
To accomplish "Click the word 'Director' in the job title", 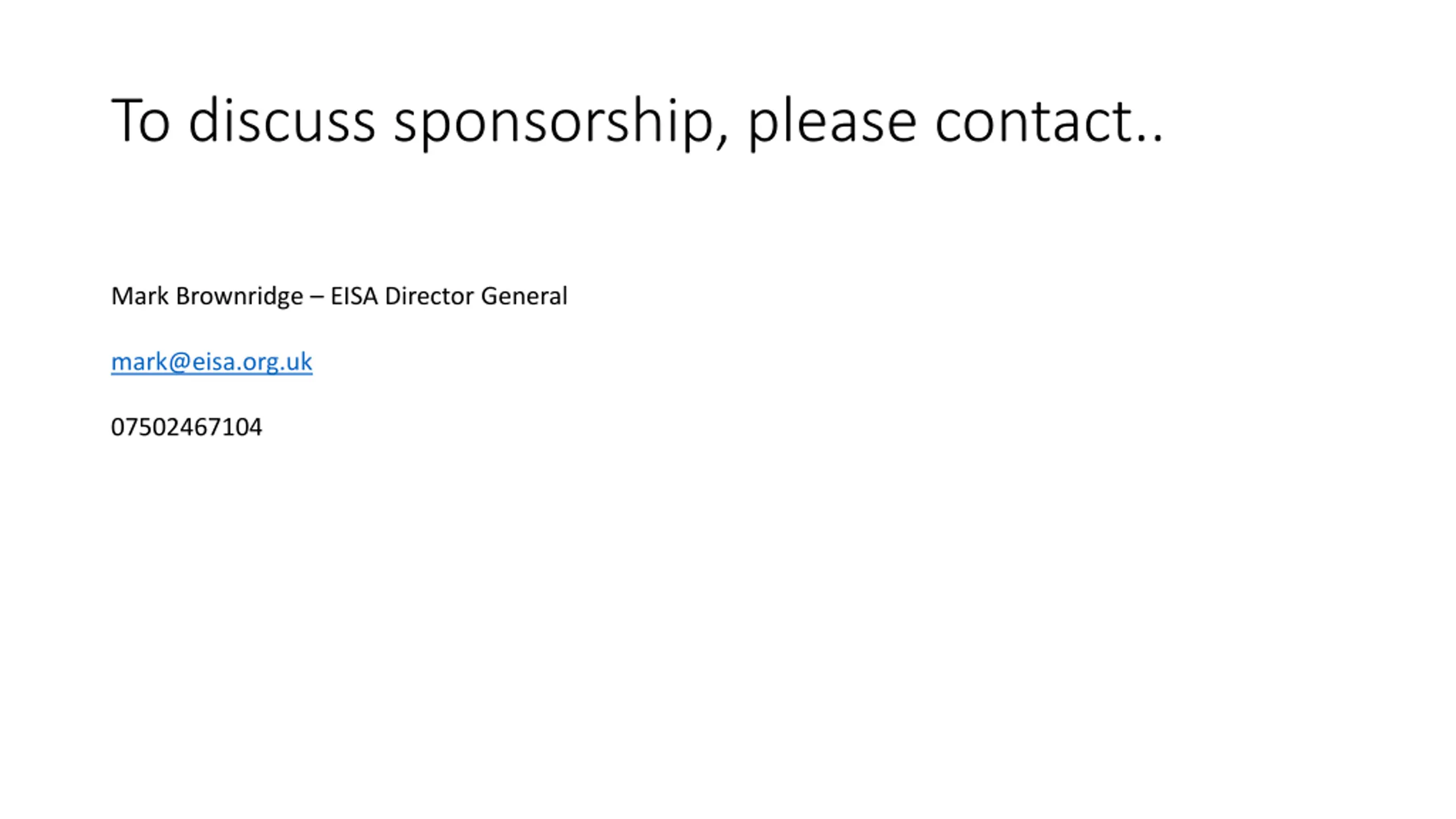I will (x=429, y=296).
